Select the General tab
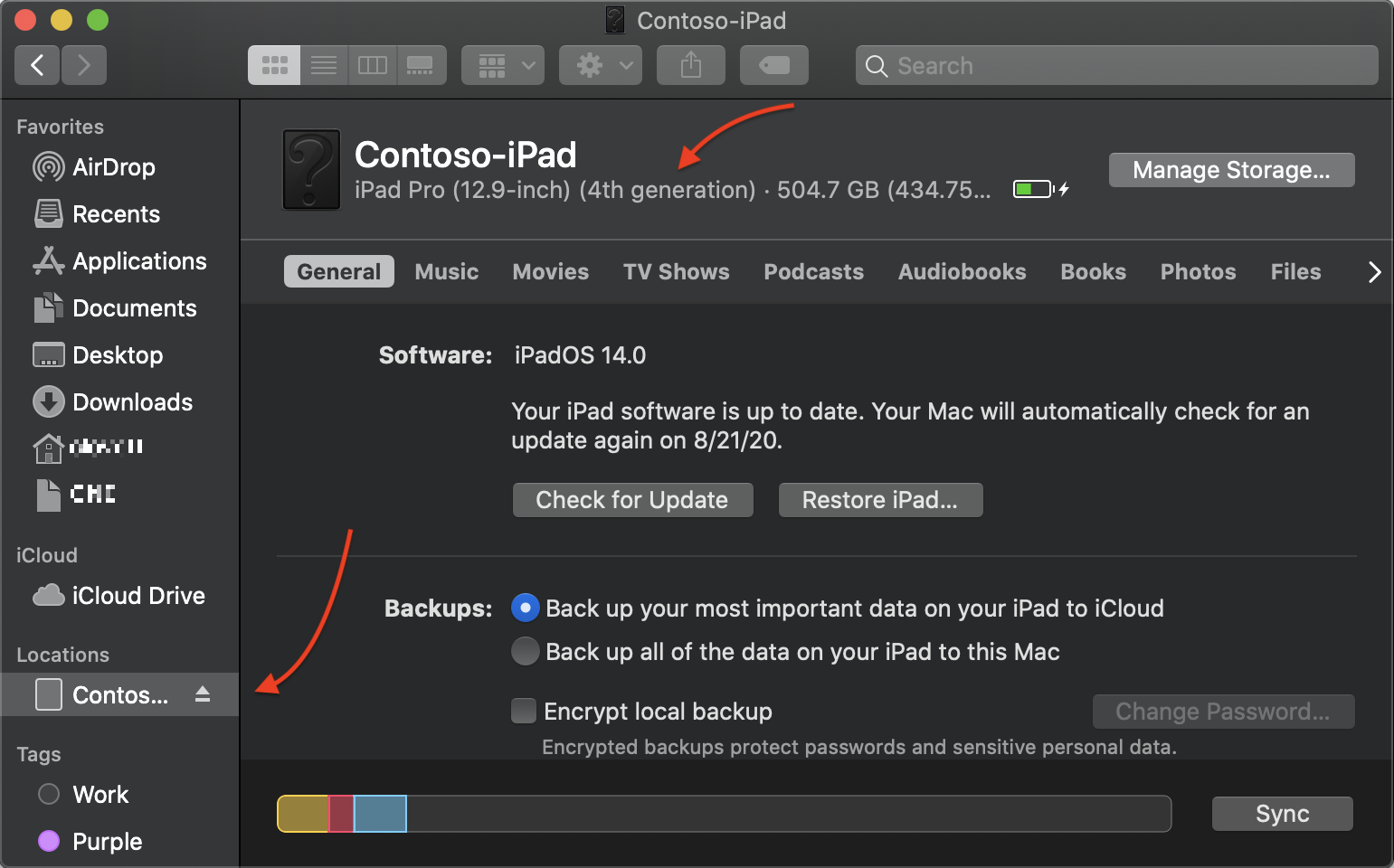 [339, 271]
